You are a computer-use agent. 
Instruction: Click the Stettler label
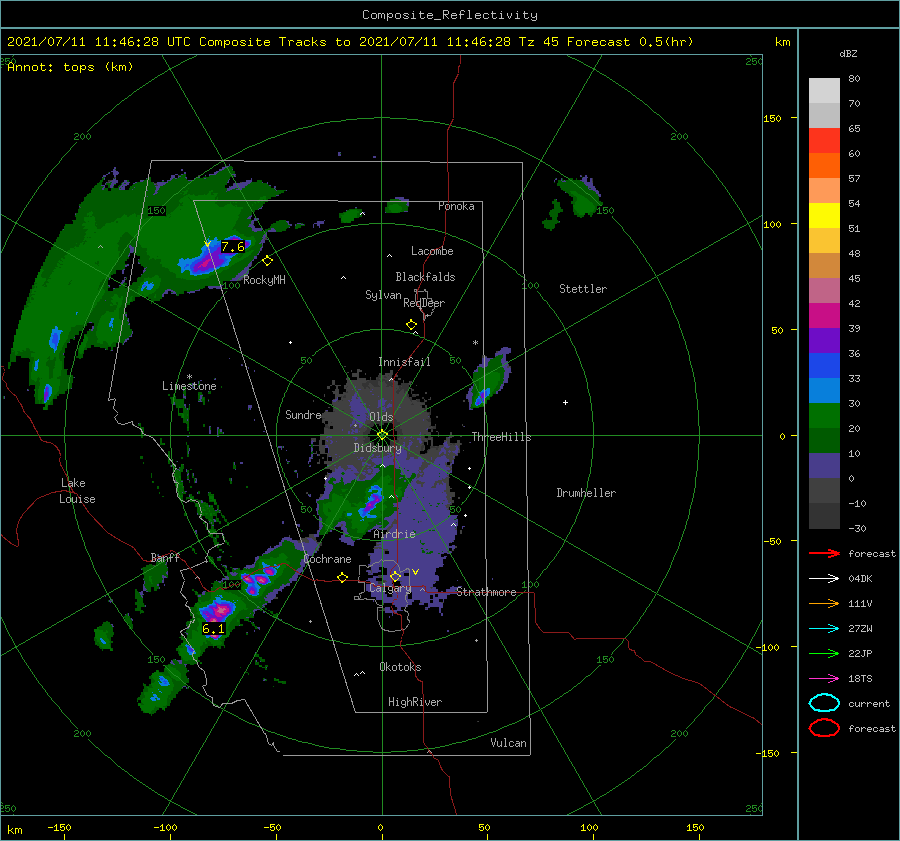tap(583, 289)
